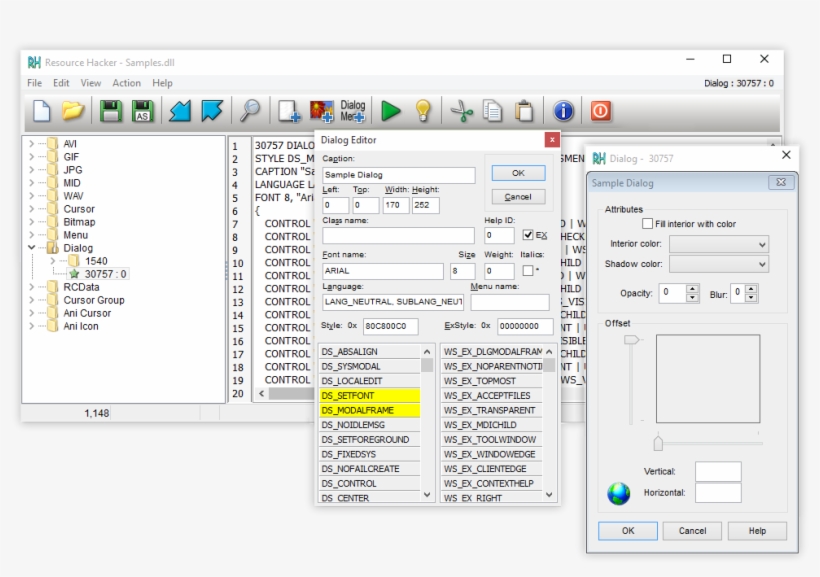Click the Resource Hacker title bar logo

coord(34,62)
